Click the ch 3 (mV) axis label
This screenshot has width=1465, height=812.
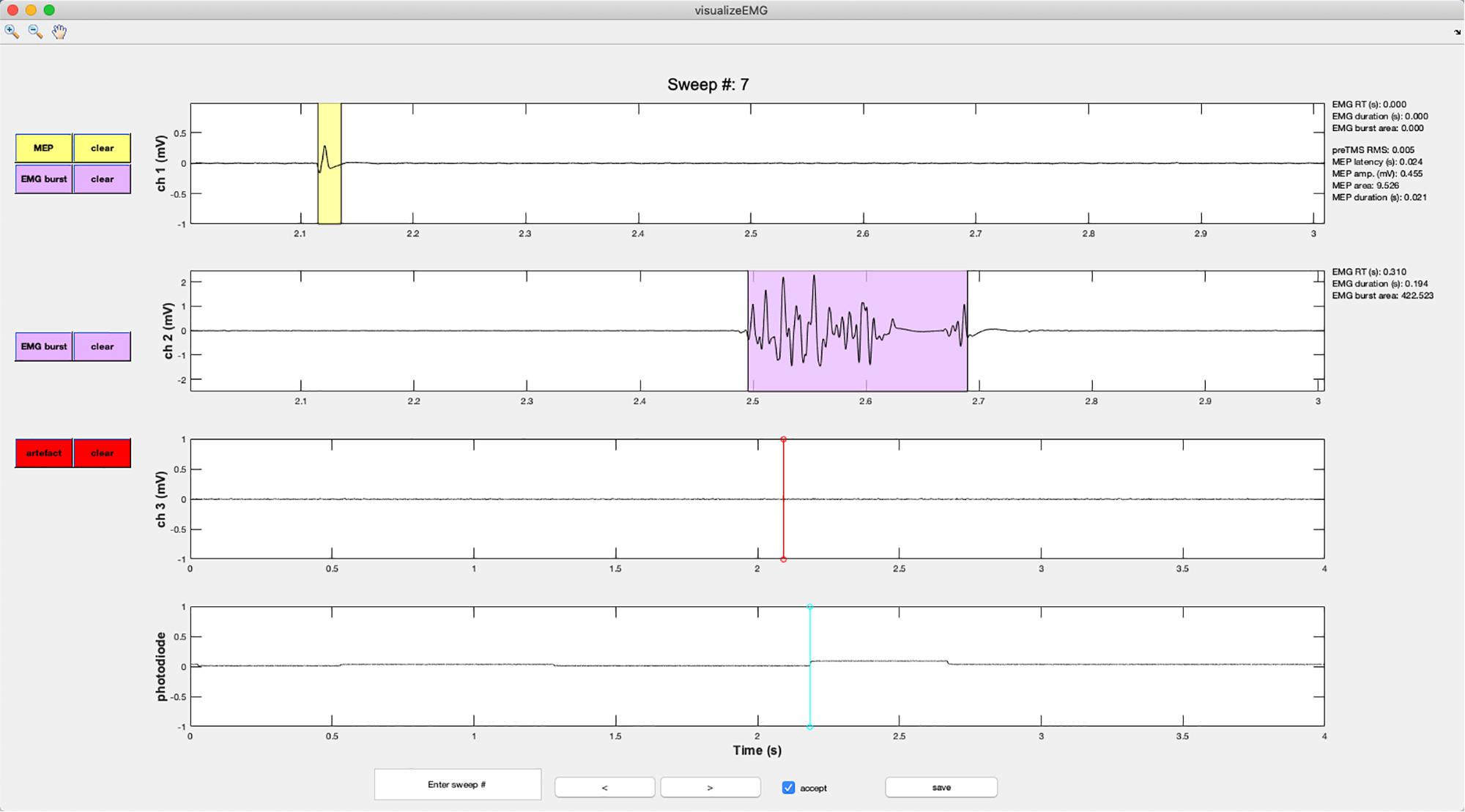click(161, 499)
